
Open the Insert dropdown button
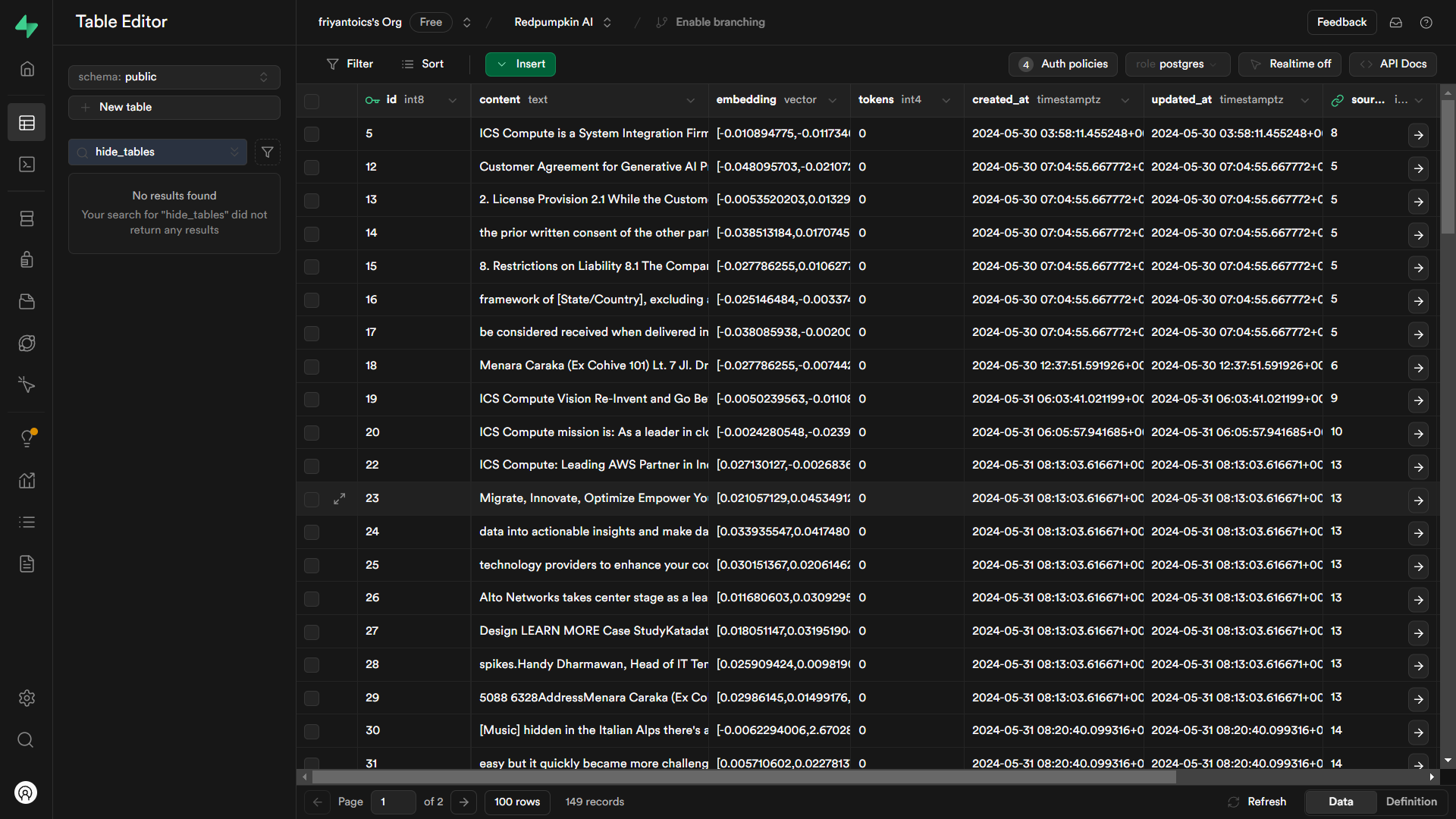pyautogui.click(x=520, y=64)
